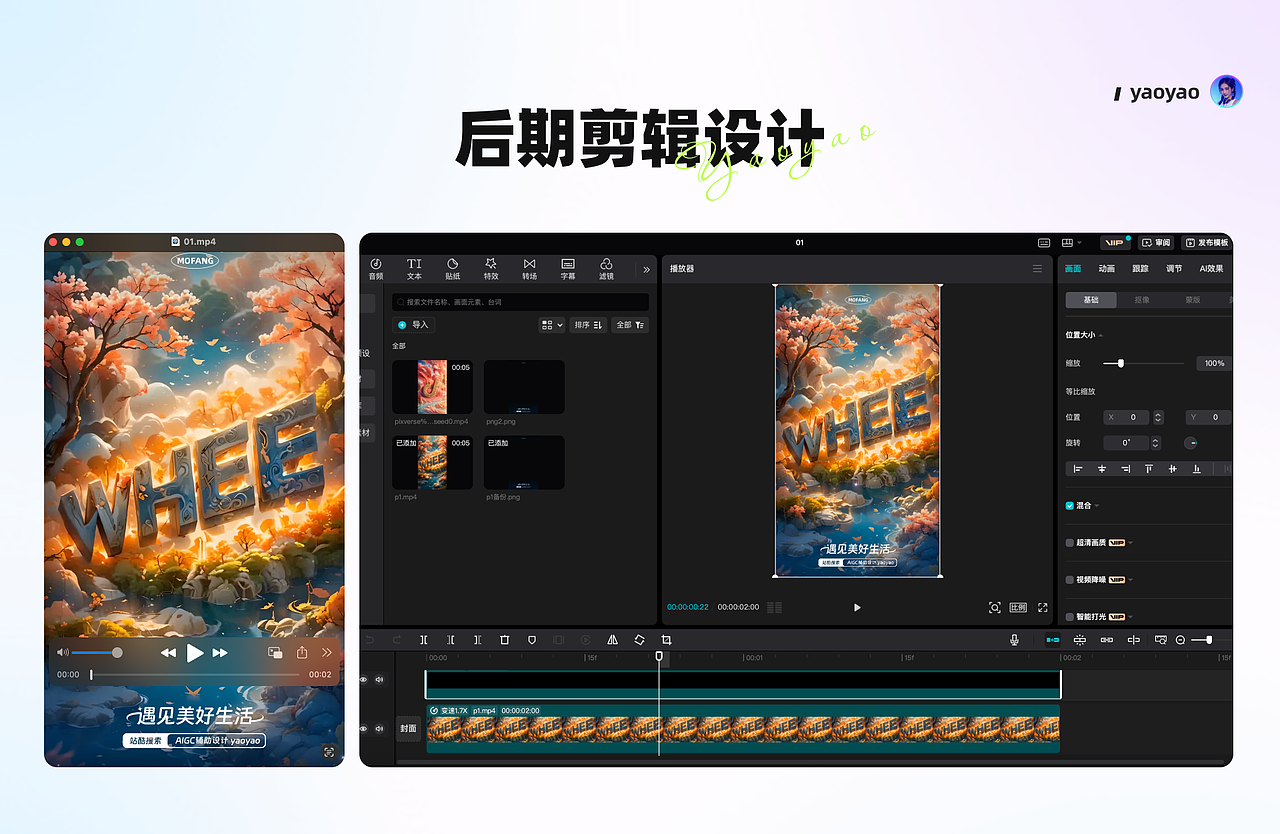The image size is (1280, 834).
Task: Delete the selected clip with trash icon
Action: (x=504, y=640)
